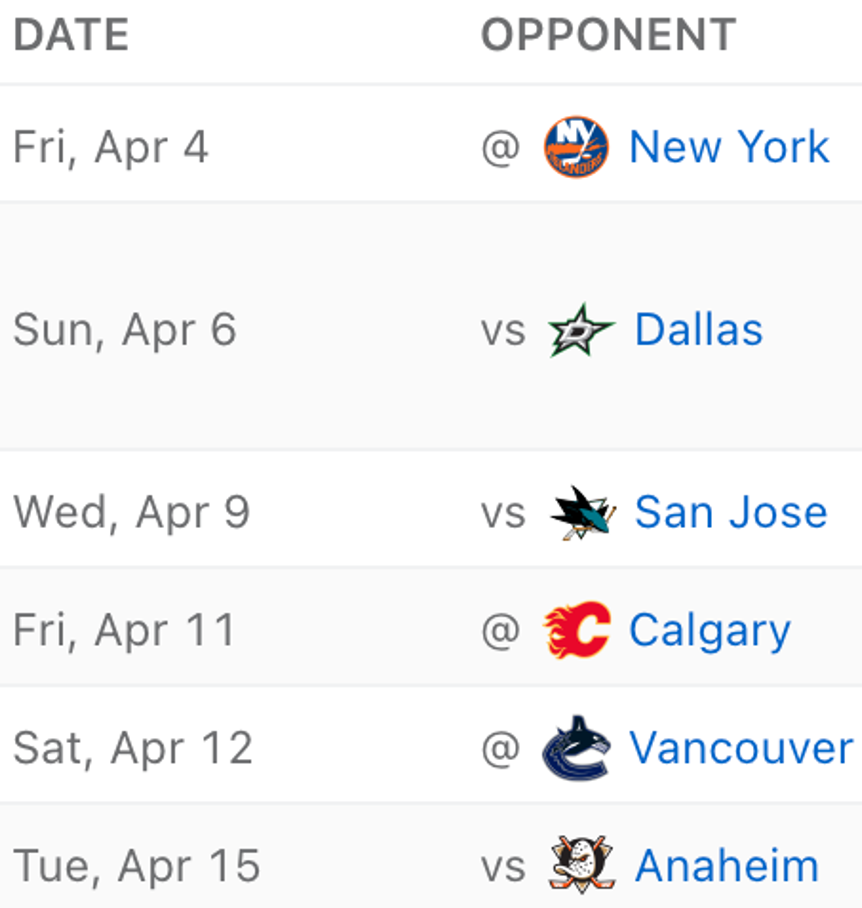Select the Fri, Apr 4 date cell
This screenshot has height=908, width=862.
point(111,147)
